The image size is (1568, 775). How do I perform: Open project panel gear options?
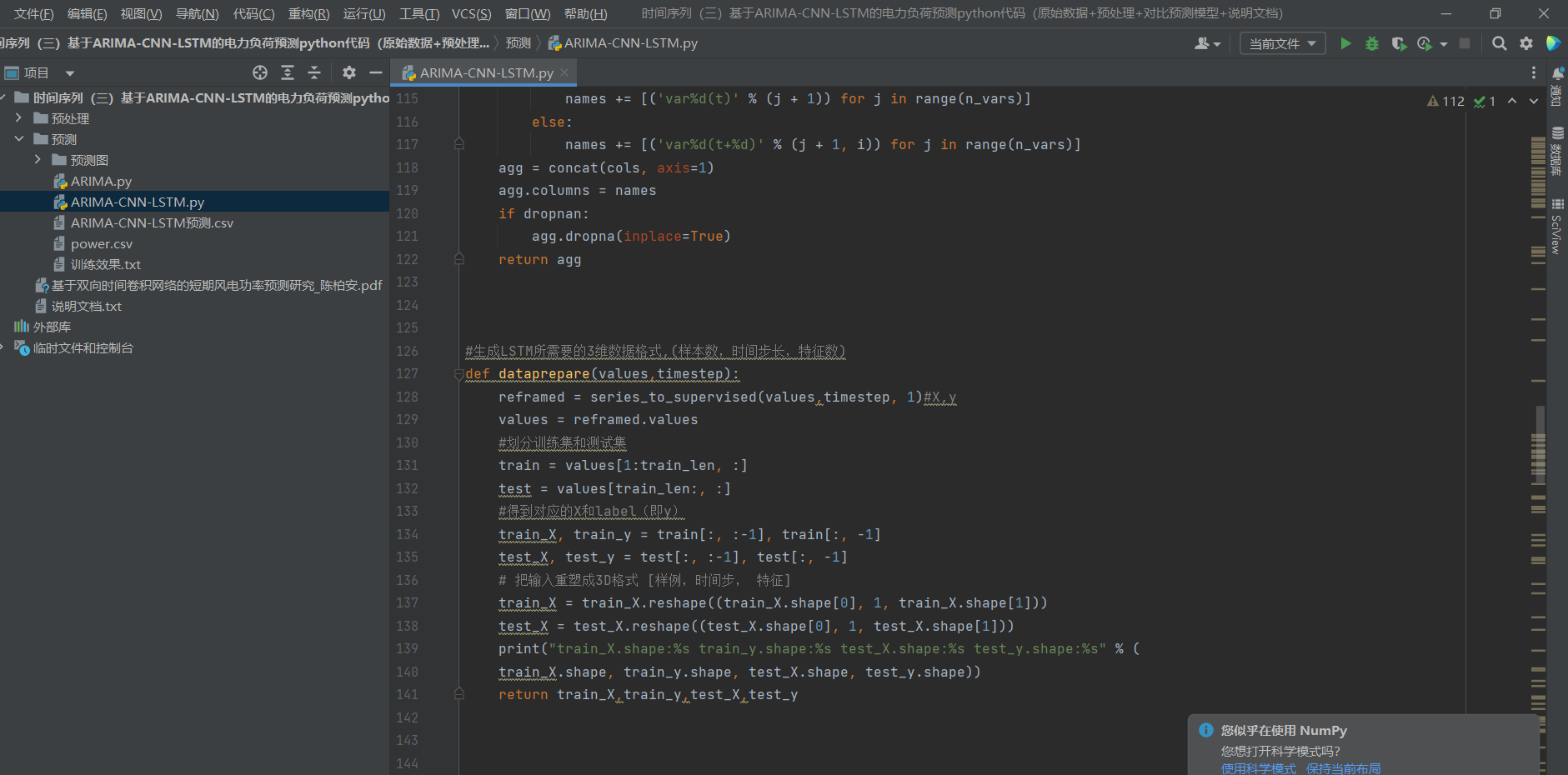click(x=349, y=72)
